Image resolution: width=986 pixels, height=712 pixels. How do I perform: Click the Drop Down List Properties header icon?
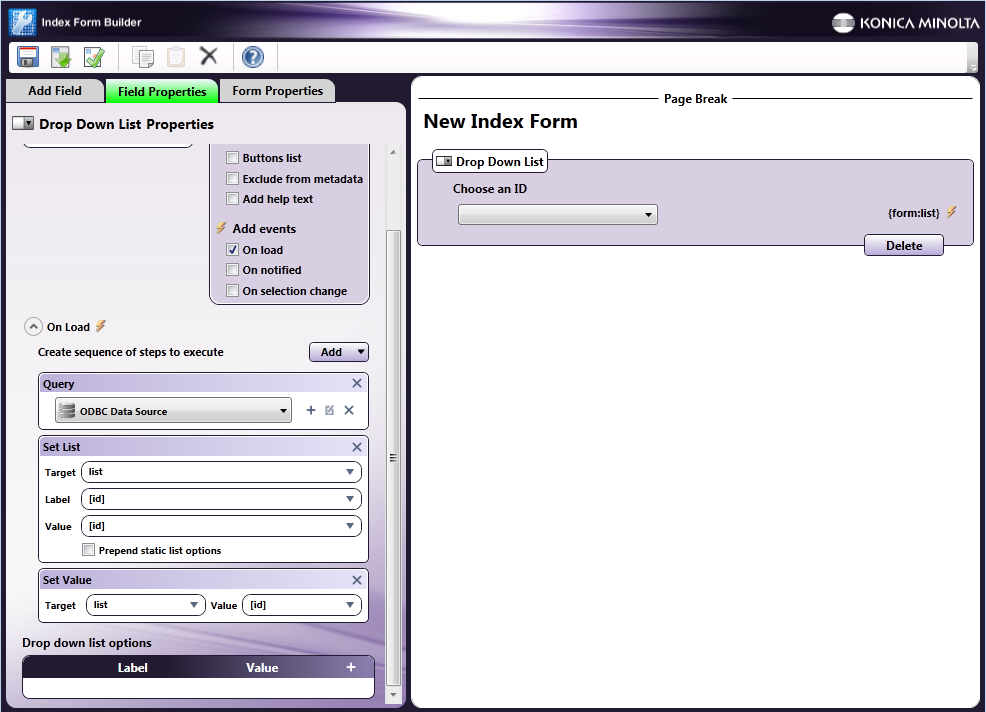click(23, 123)
